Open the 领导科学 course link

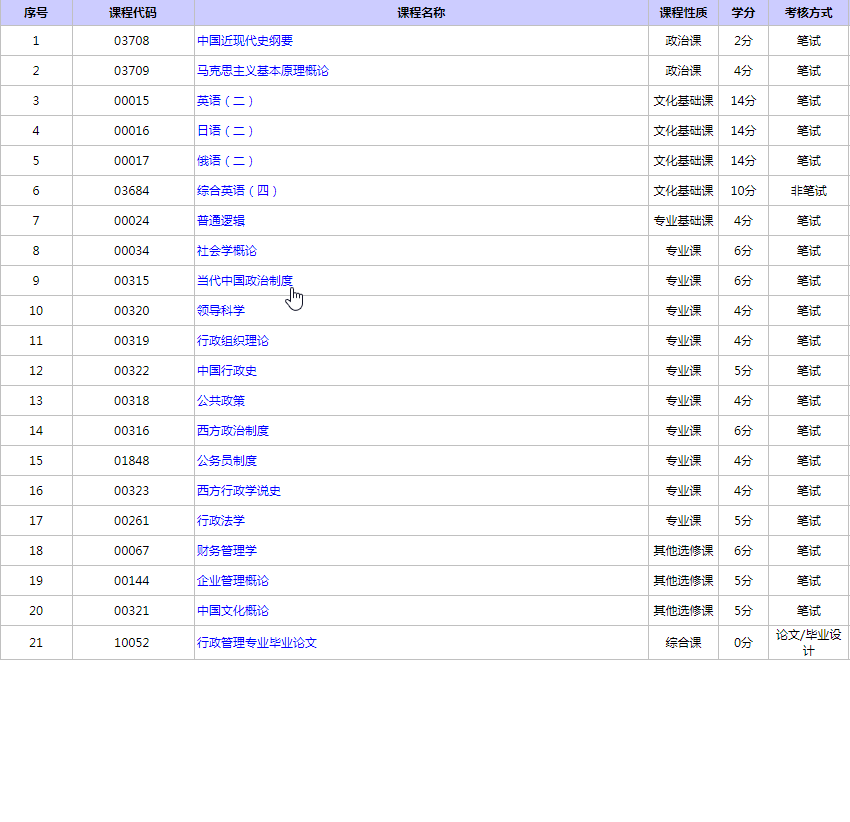click(x=221, y=311)
